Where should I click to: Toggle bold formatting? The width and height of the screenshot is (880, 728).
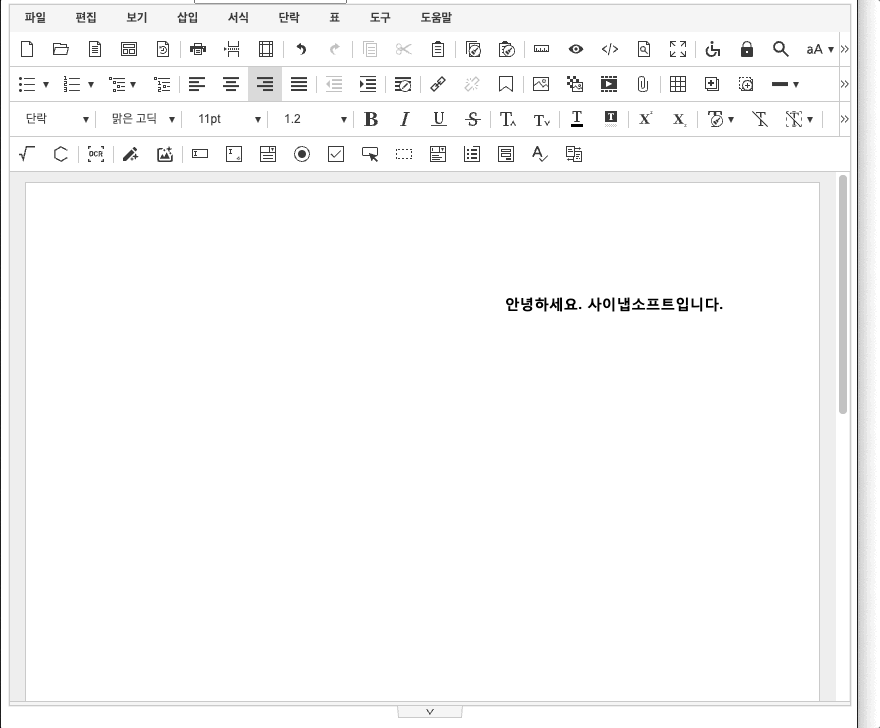coord(371,119)
